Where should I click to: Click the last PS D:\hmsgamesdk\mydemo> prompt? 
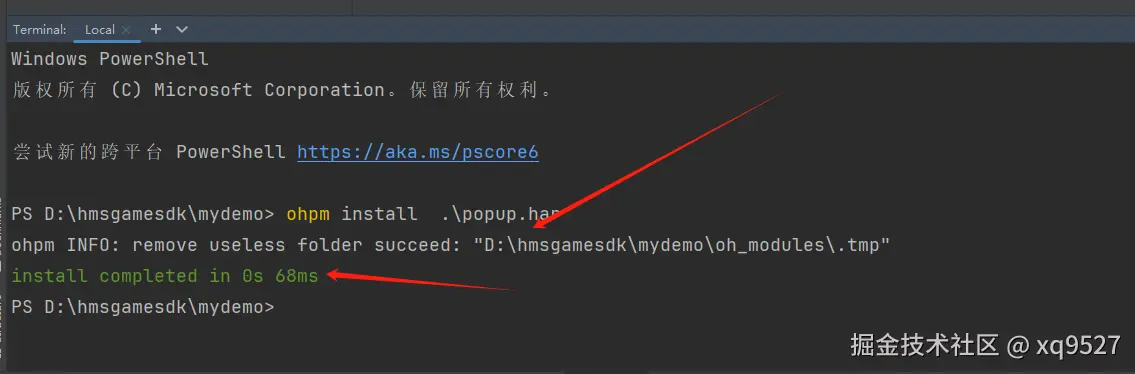(143, 307)
